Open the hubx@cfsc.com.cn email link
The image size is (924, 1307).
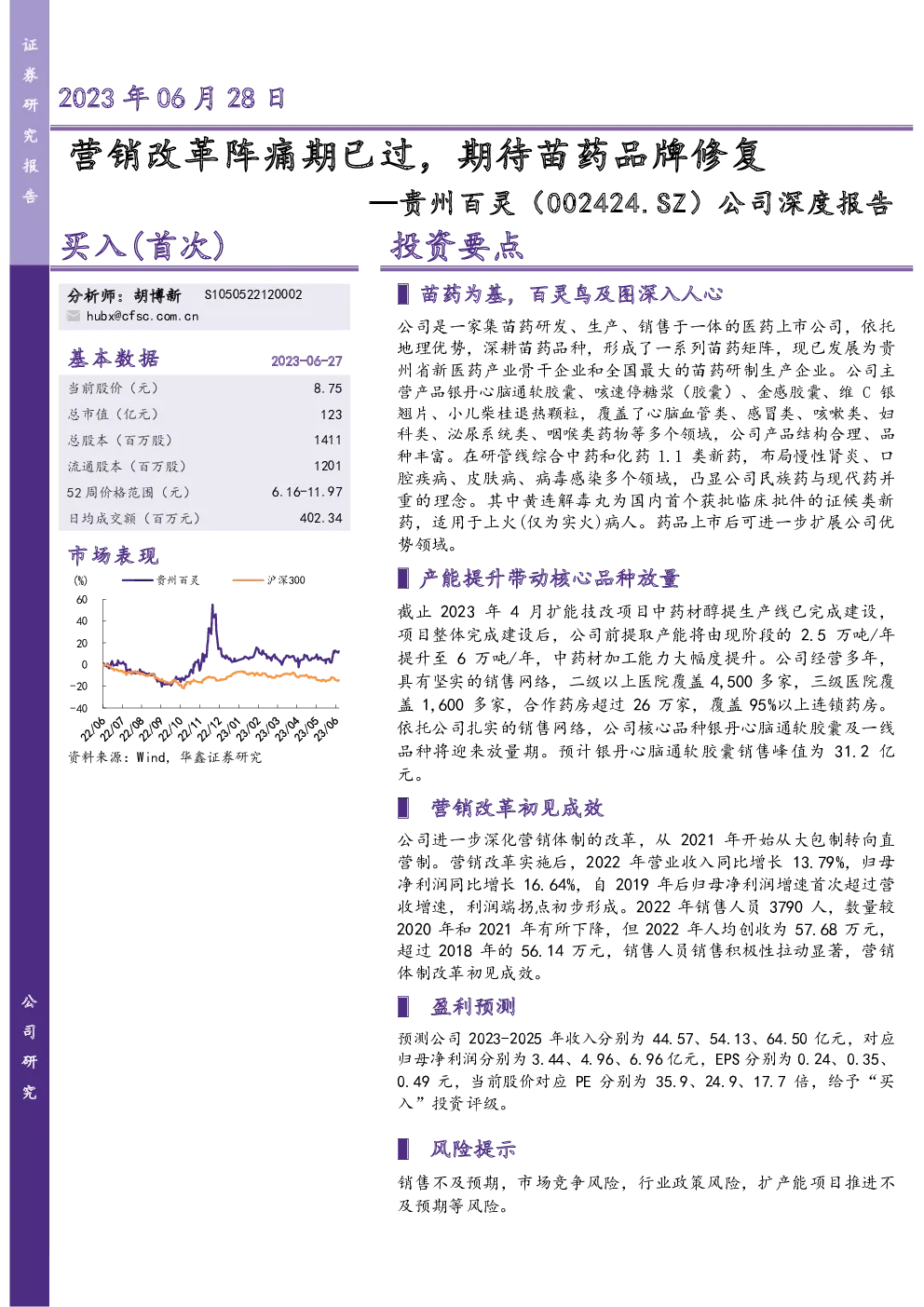click(143, 317)
